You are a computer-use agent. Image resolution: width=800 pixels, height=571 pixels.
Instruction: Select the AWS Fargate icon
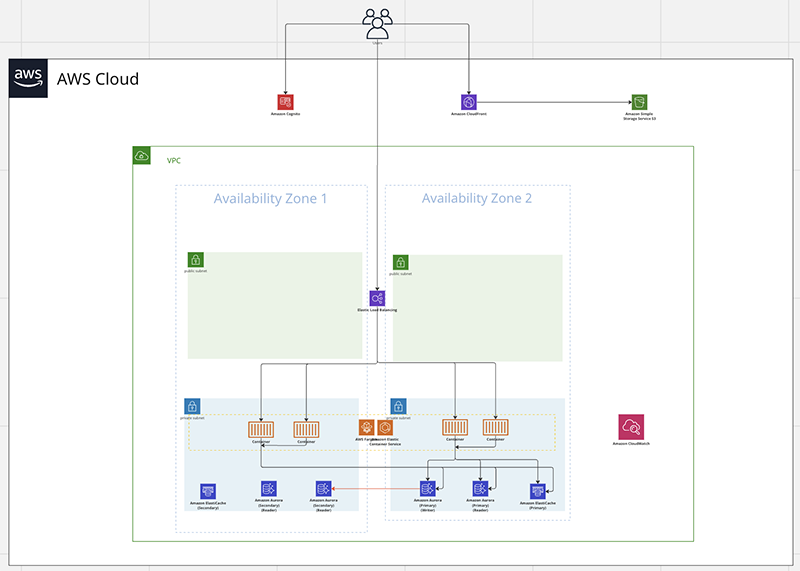[366, 428]
